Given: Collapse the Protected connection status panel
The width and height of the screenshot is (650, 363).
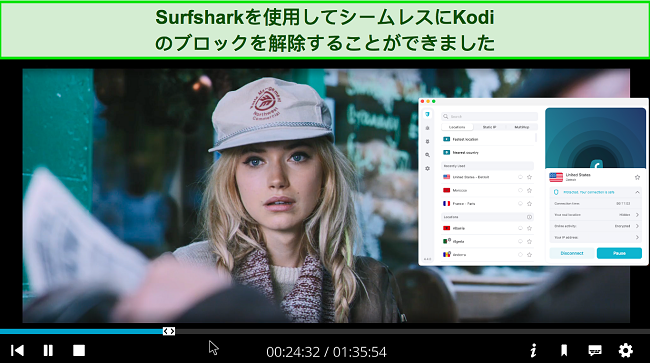Looking at the screenshot, I should 637,192.
